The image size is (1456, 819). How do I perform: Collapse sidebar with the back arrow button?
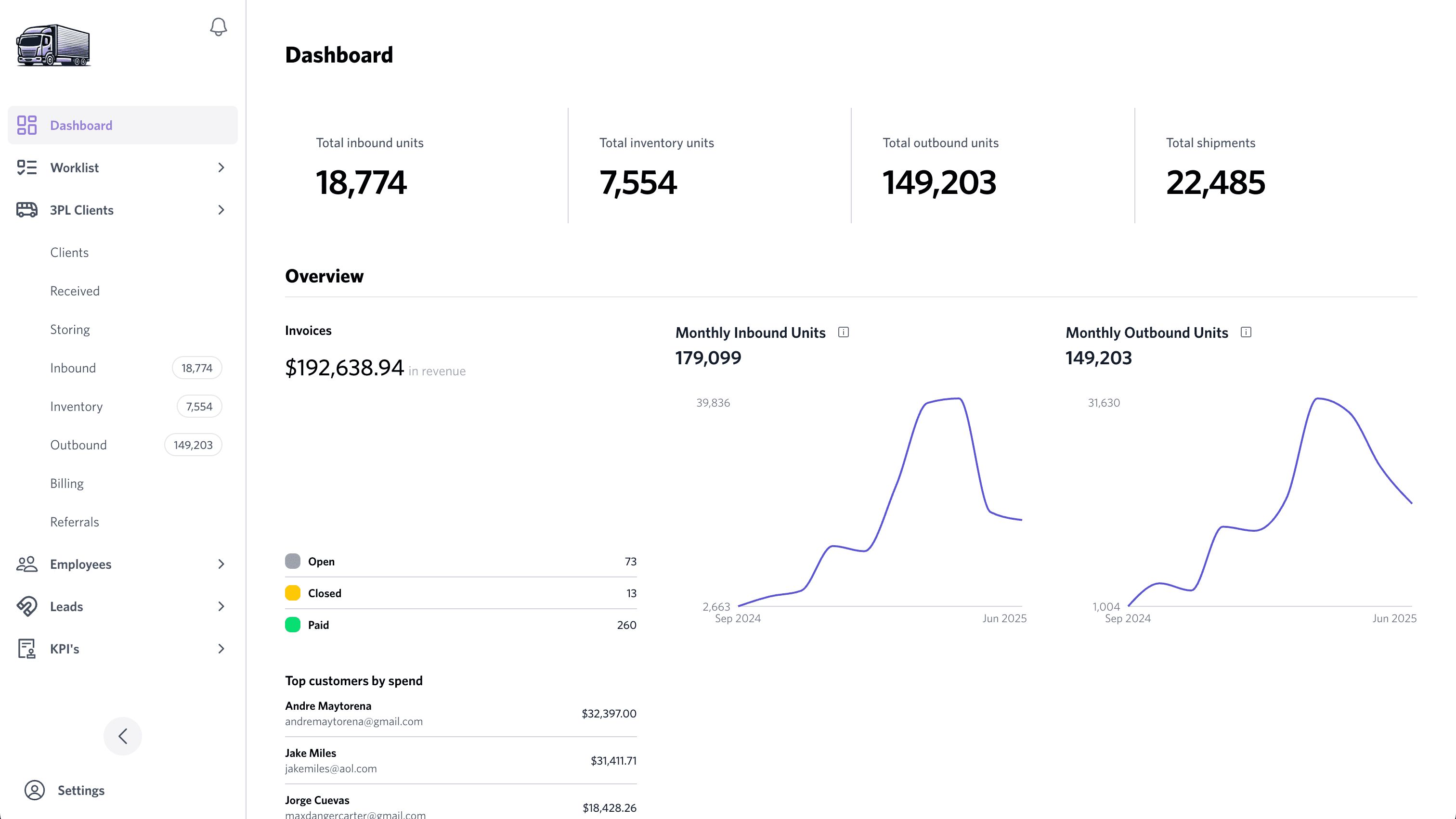[x=123, y=736]
